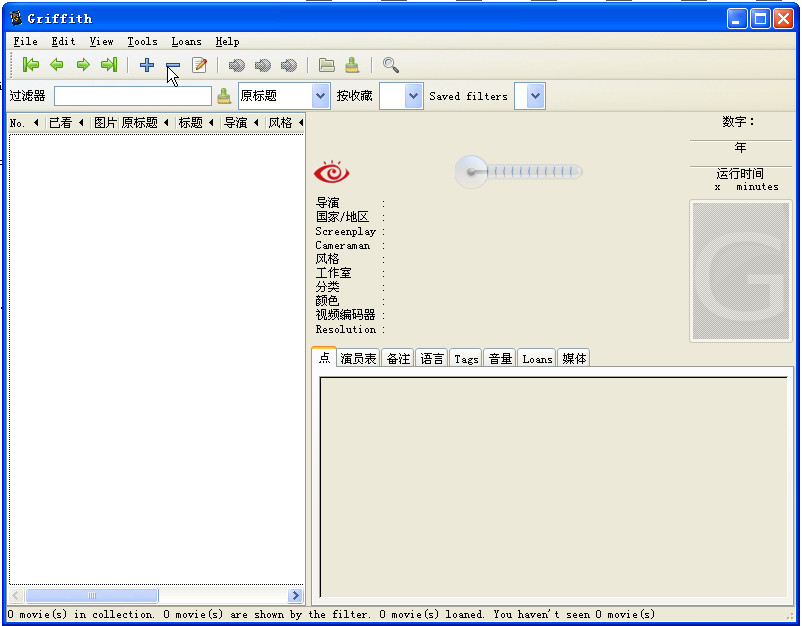Sort list by the 风格 column header
Image resolution: width=802 pixels, height=626 pixels.
(x=285, y=123)
